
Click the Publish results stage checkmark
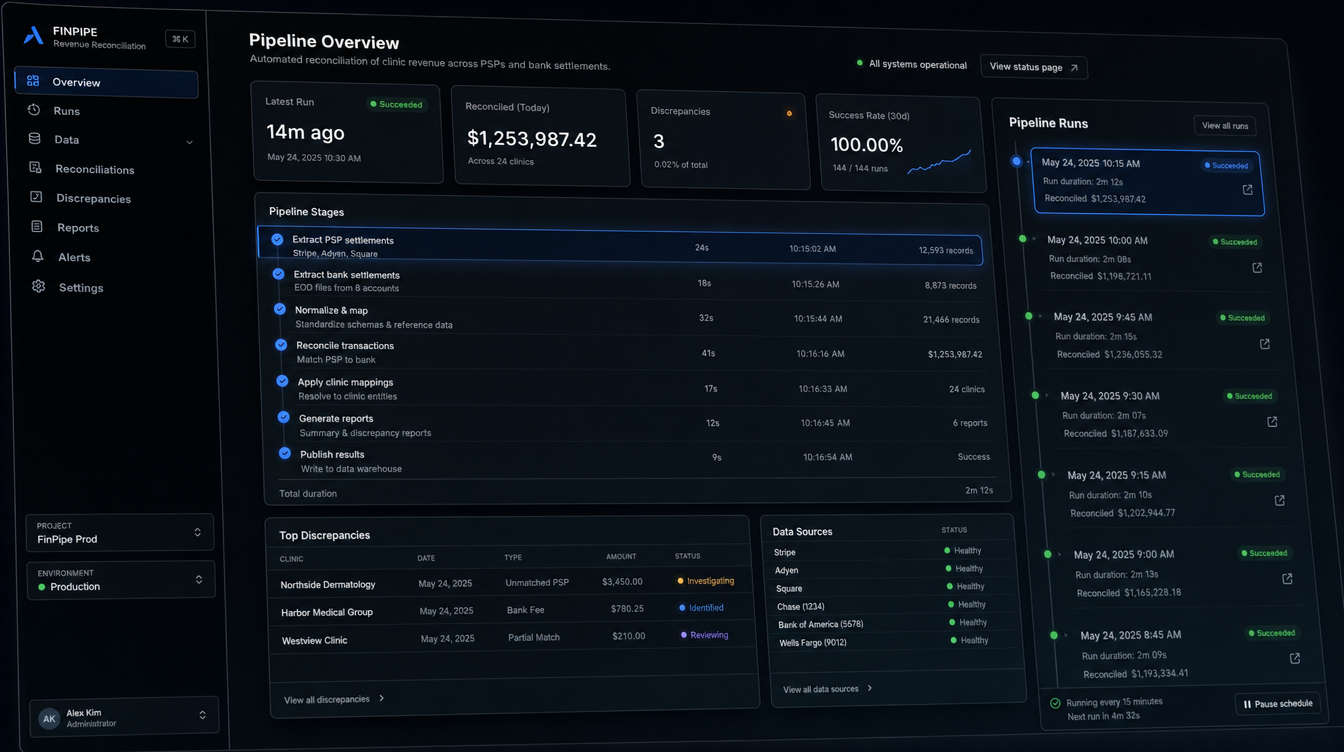click(285, 454)
